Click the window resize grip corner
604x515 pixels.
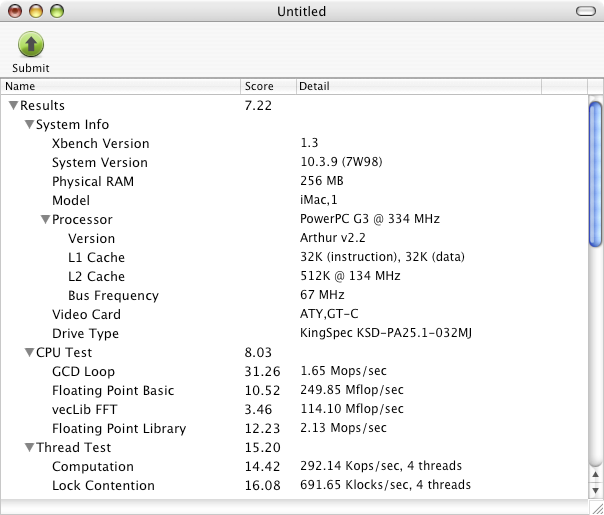coord(596,508)
